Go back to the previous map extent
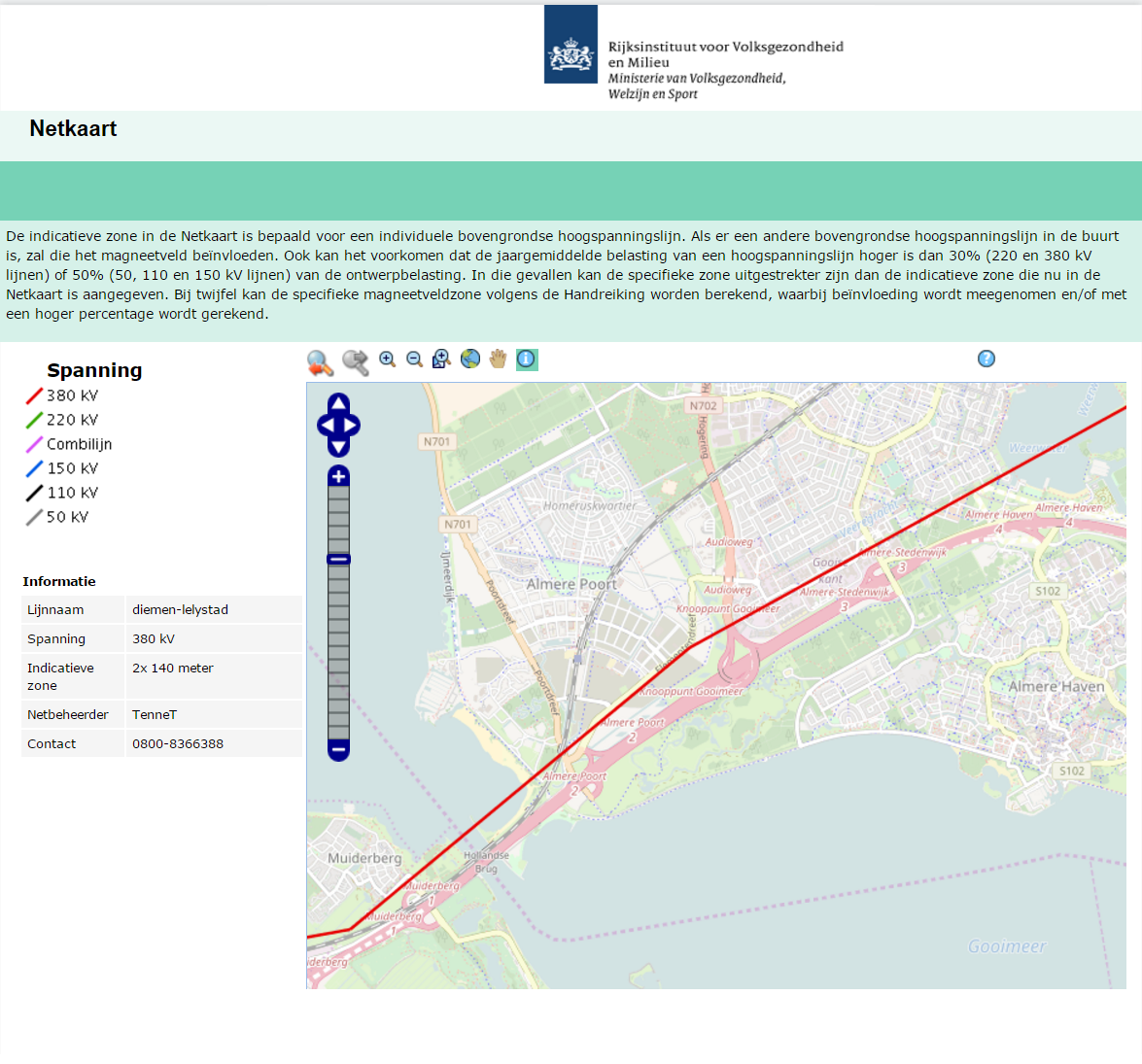Viewport: 1142px width, 1064px height. 320,361
